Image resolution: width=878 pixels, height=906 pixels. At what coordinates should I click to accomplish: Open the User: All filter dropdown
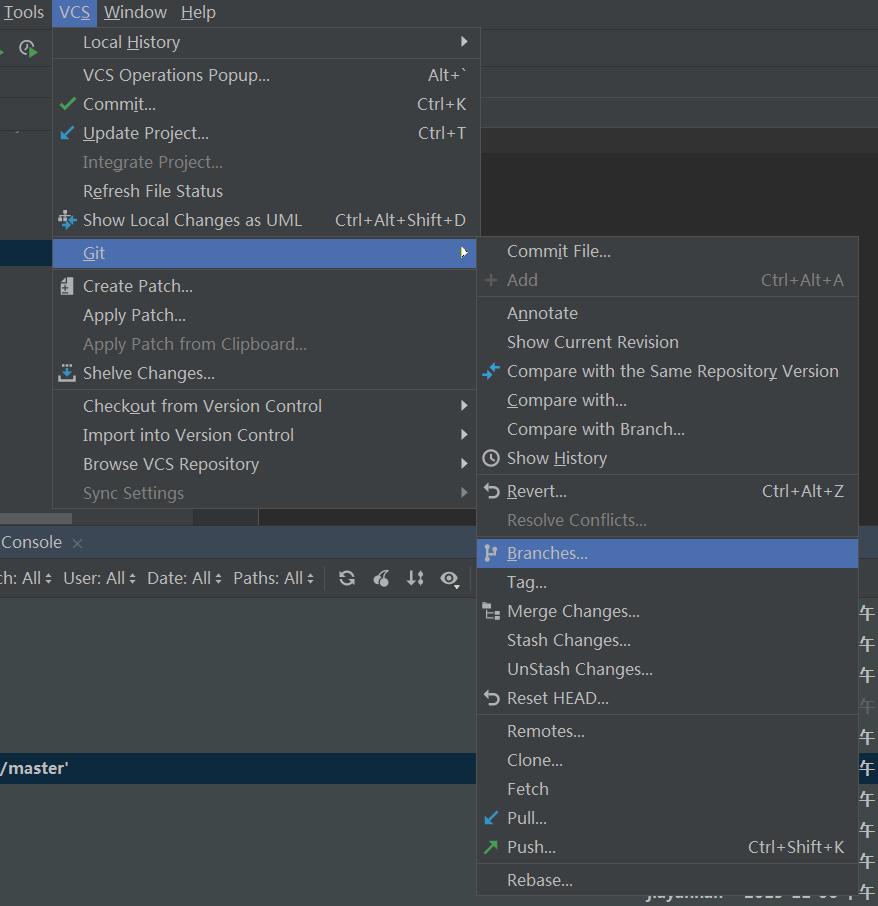98,578
